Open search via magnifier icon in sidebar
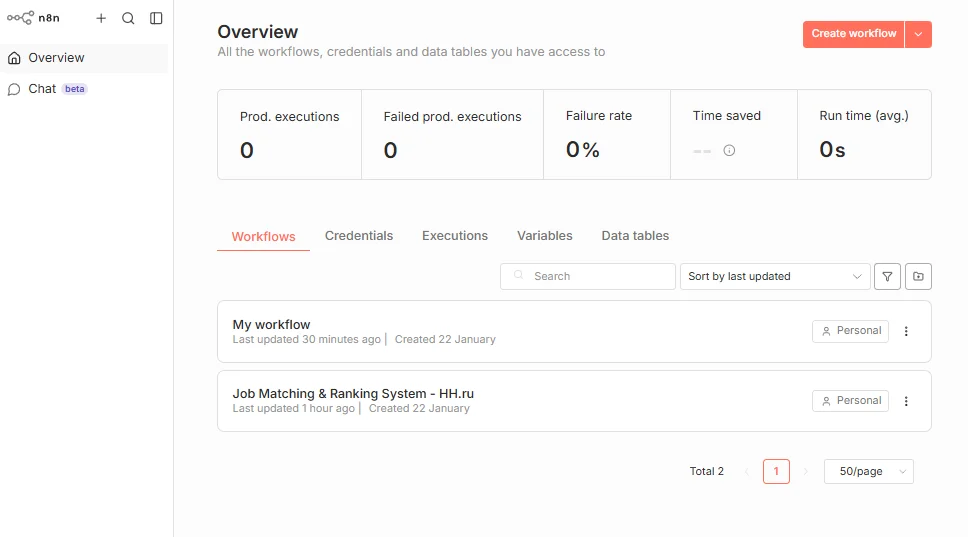The image size is (968, 537). pyautogui.click(x=128, y=18)
